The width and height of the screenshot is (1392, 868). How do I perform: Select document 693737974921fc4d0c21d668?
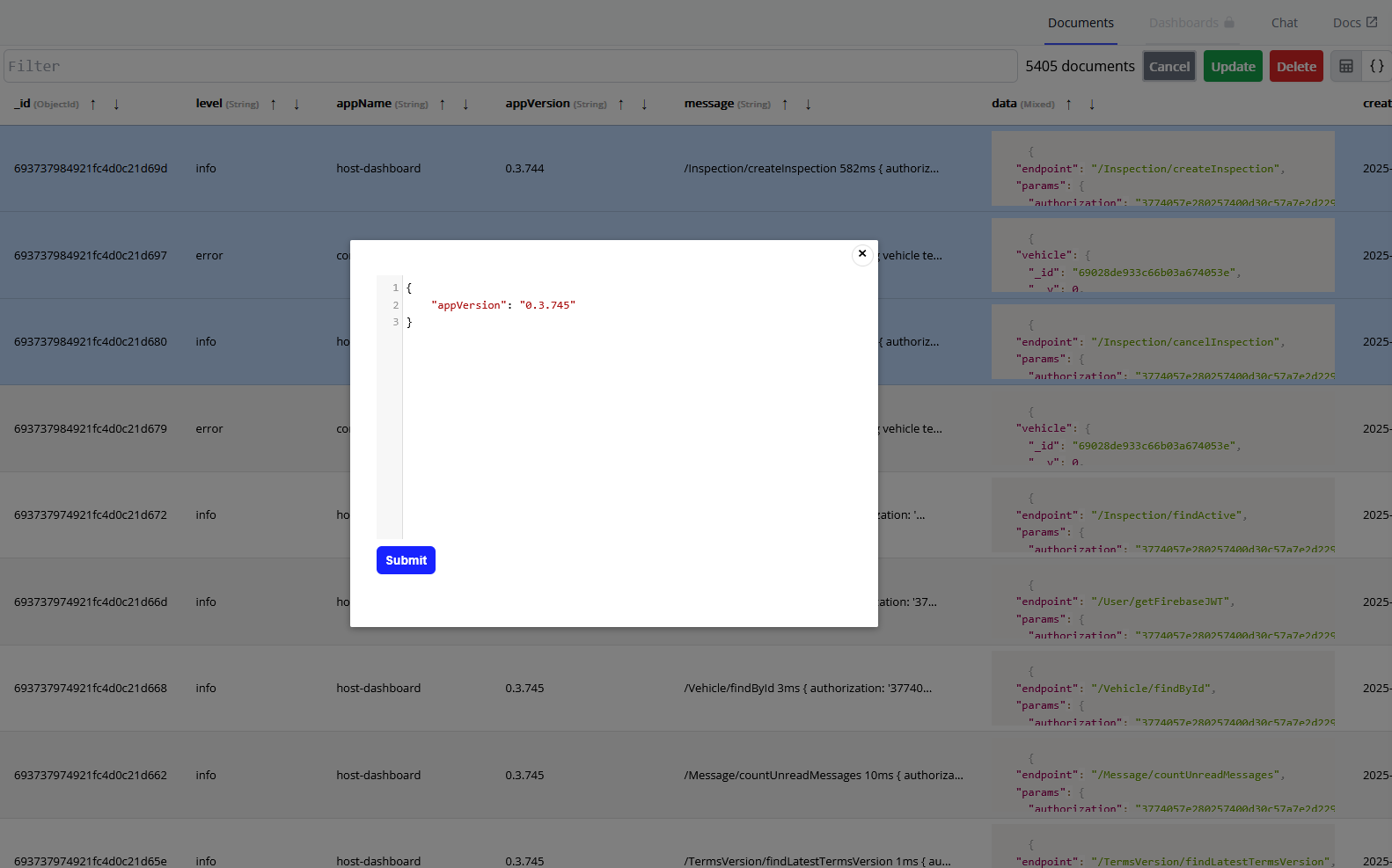point(91,688)
